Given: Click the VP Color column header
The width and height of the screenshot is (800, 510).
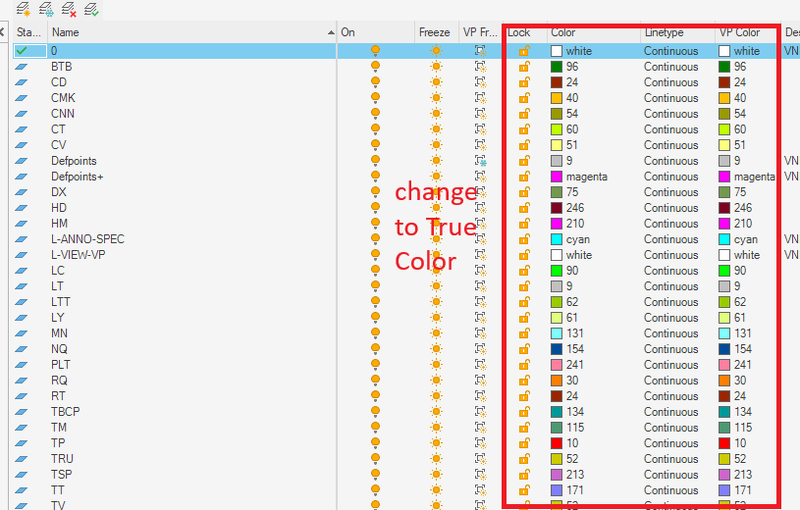Looking at the screenshot, I should pyautogui.click(x=740, y=32).
